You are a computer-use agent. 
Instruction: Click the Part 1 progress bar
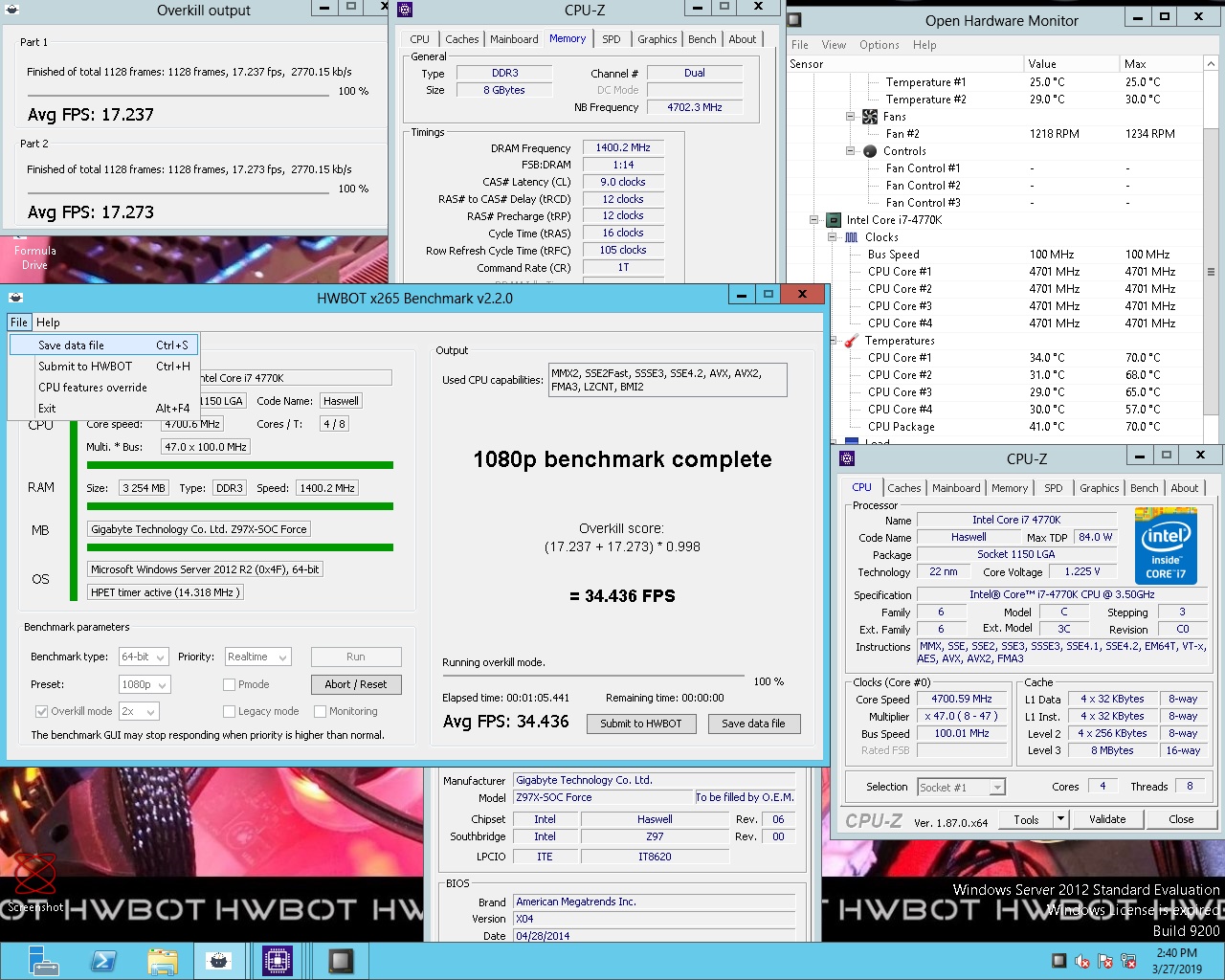[179, 96]
